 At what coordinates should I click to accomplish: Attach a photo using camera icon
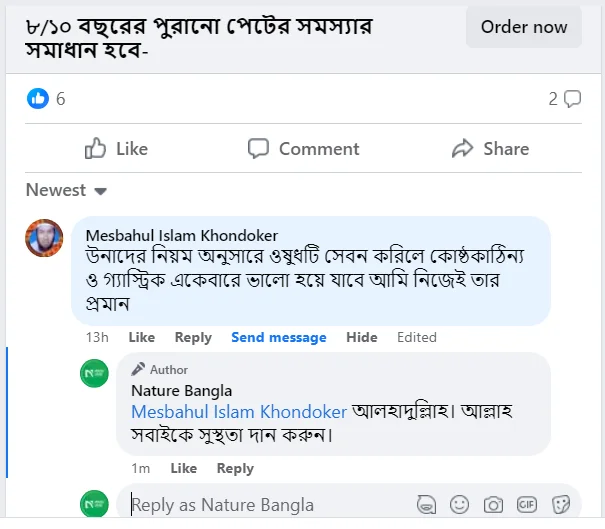click(x=493, y=504)
